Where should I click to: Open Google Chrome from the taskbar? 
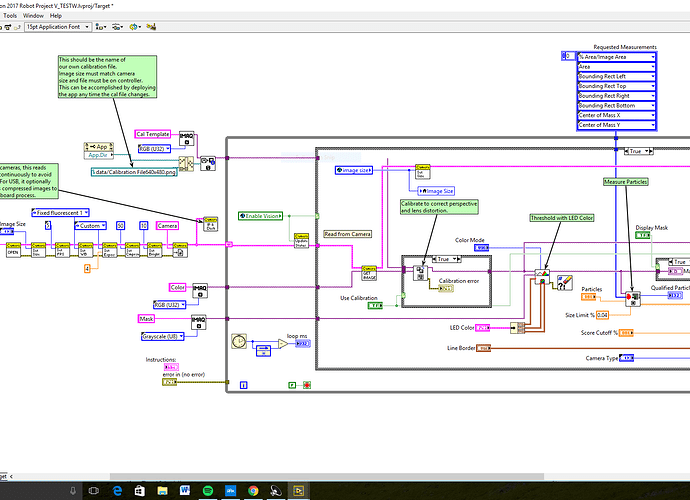(x=253, y=490)
